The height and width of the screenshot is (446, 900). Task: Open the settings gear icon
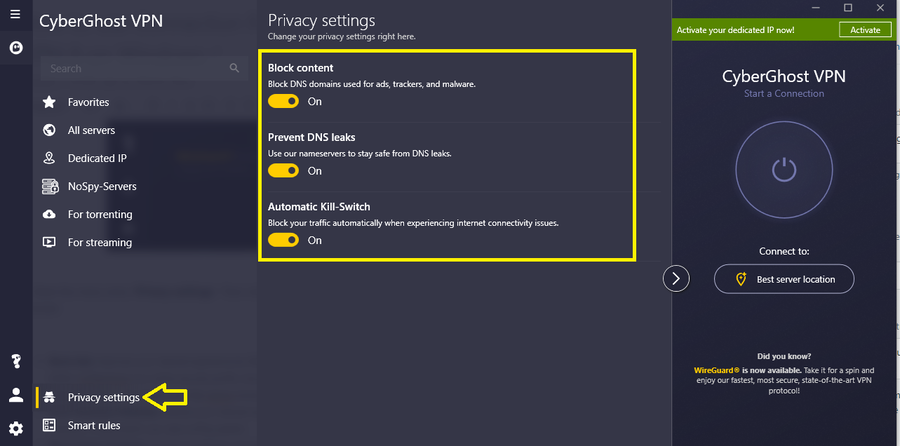click(16, 429)
